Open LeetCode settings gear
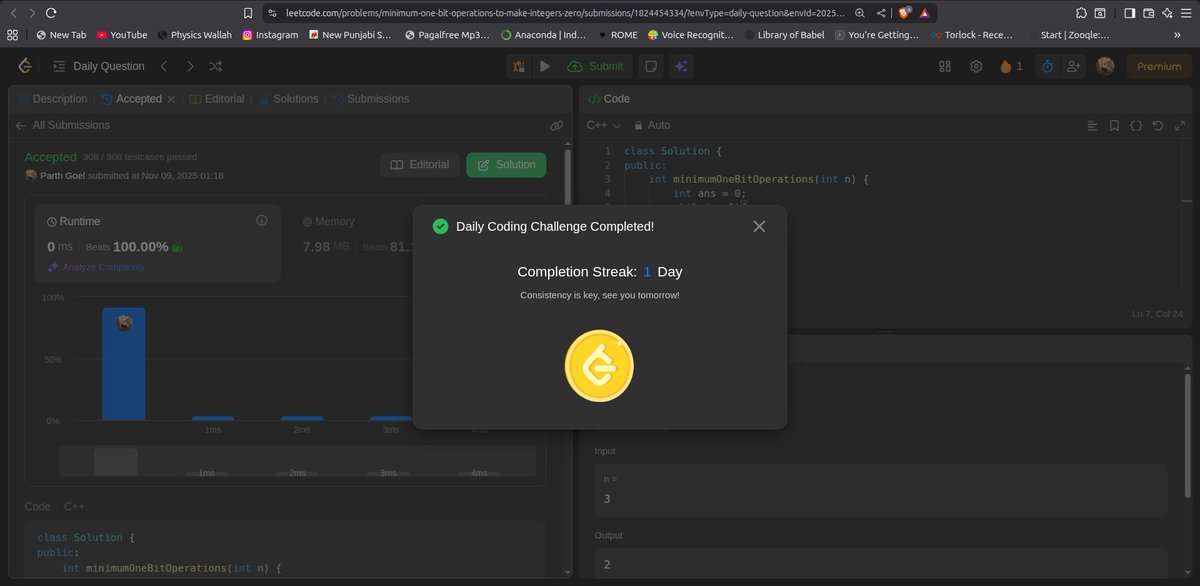This screenshot has height=586, width=1200. [976, 66]
